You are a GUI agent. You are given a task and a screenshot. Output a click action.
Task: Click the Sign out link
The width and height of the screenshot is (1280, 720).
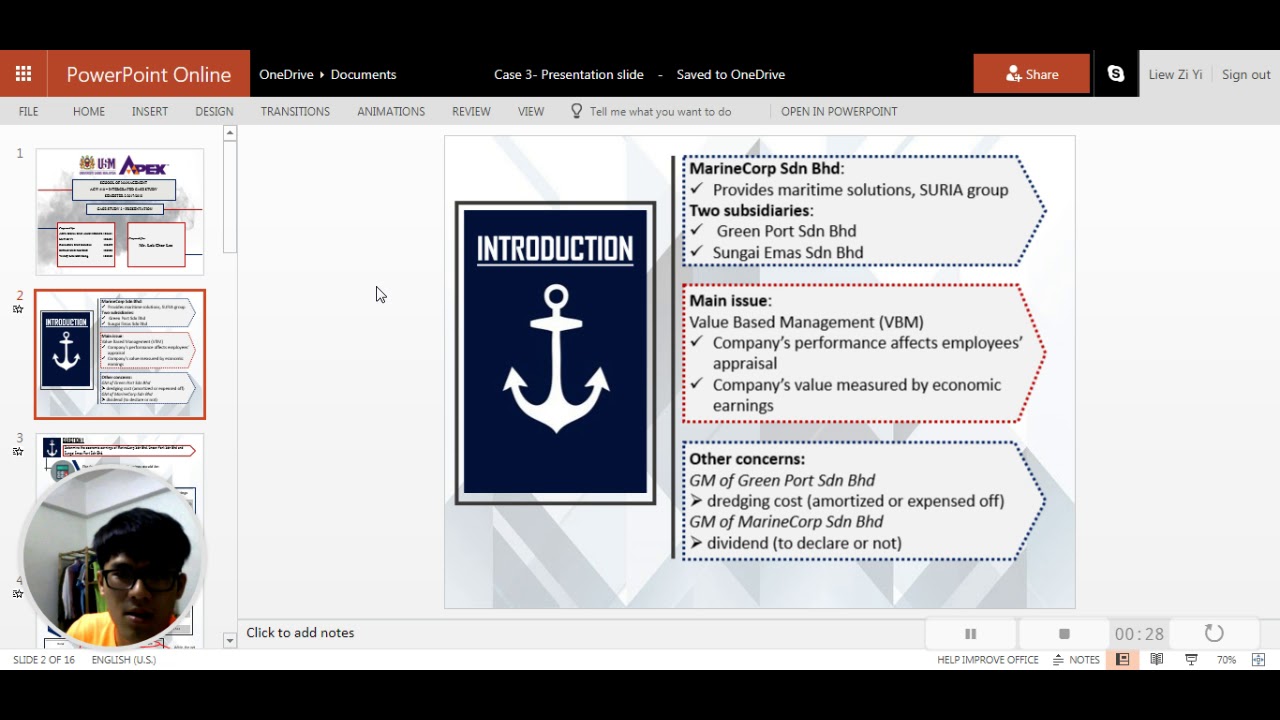1246,74
